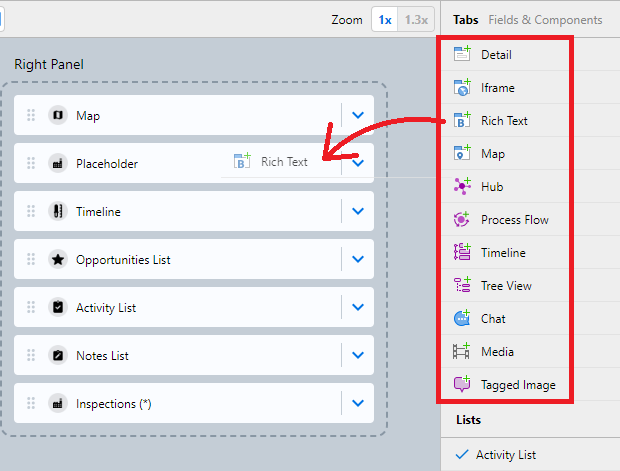This screenshot has height=471, width=620.
Task: Click the Tree View component icon
Action: tap(462, 286)
